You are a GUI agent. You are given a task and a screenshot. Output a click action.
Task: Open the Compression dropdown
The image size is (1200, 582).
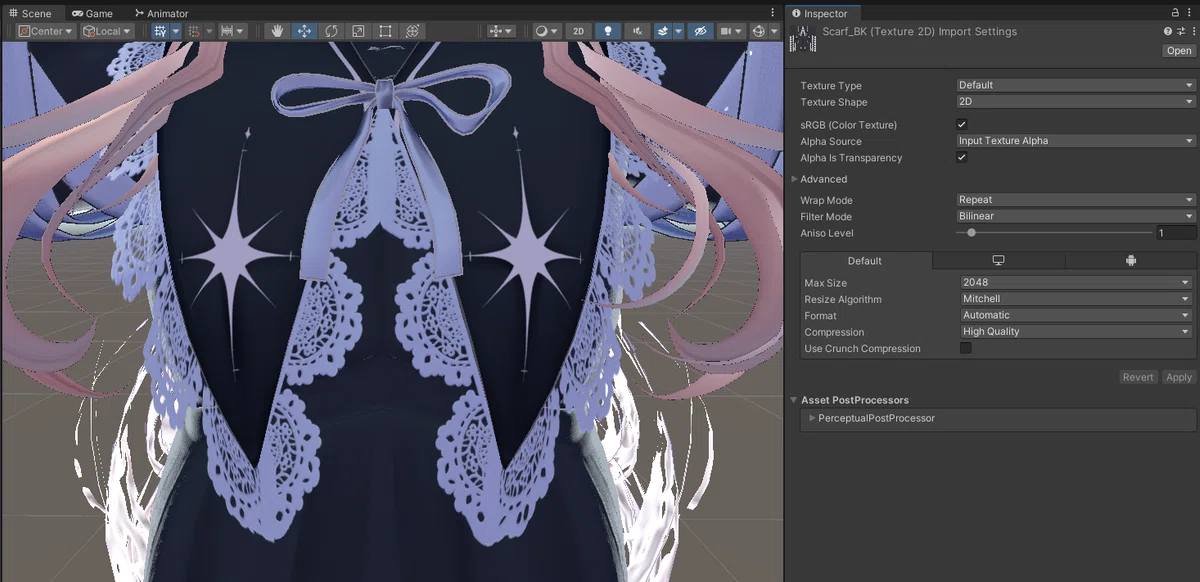click(1076, 332)
